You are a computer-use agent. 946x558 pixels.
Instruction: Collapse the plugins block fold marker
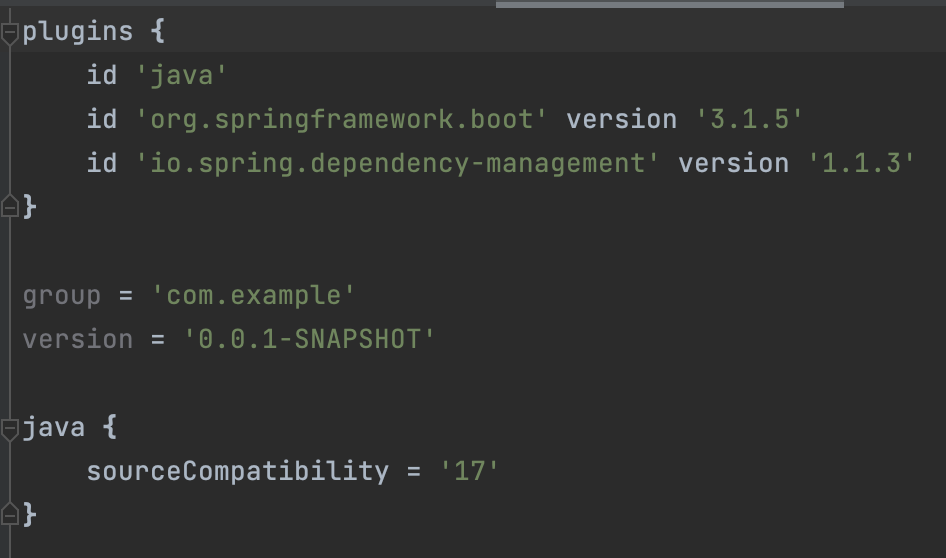10,33
